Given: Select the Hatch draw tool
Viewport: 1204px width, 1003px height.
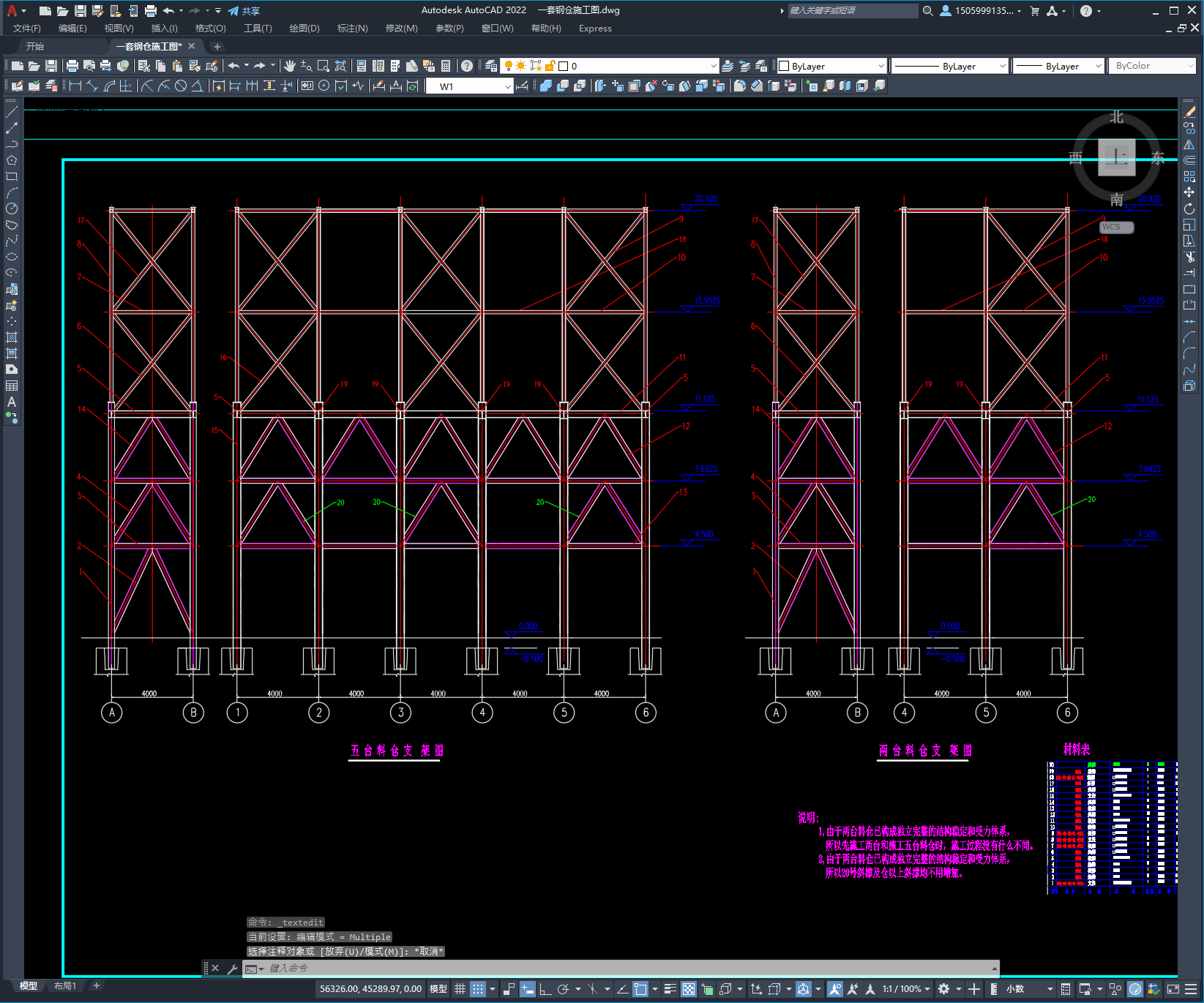Looking at the screenshot, I should click(x=12, y=337).
